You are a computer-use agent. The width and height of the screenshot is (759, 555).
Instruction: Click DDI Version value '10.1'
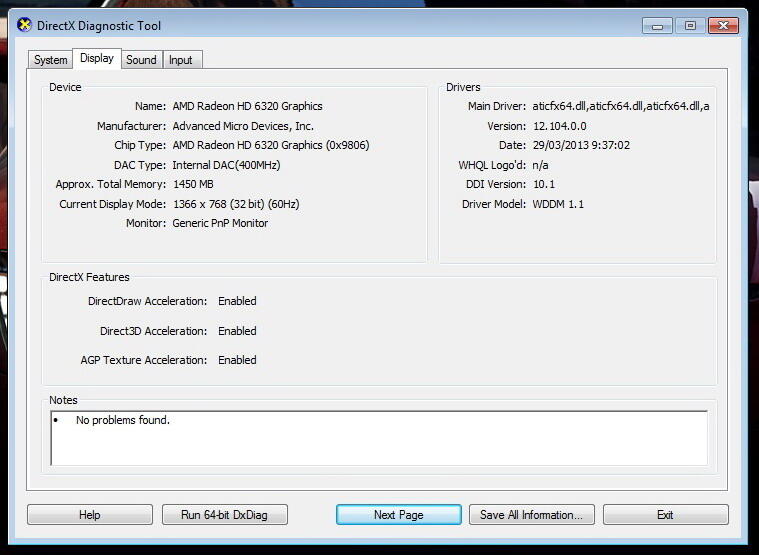pos(544,184)
